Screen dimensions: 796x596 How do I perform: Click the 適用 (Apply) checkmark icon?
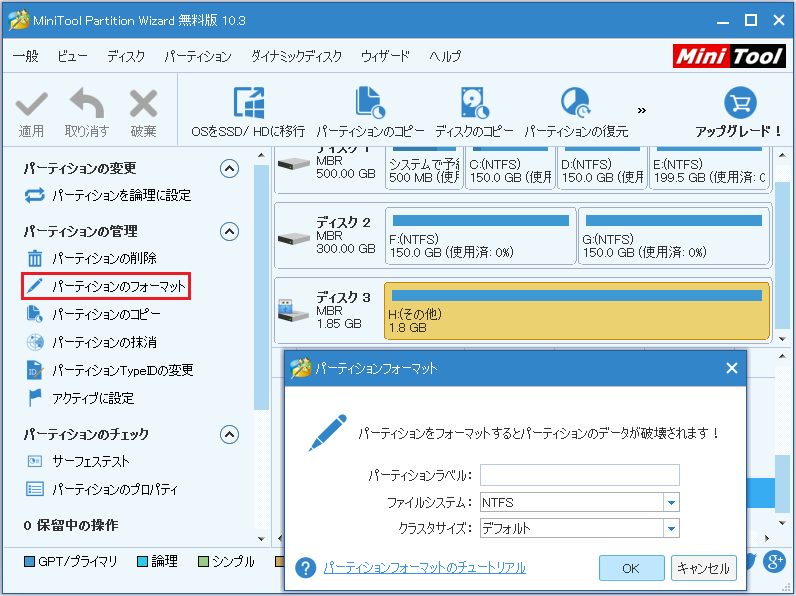(x=31, y=104)
